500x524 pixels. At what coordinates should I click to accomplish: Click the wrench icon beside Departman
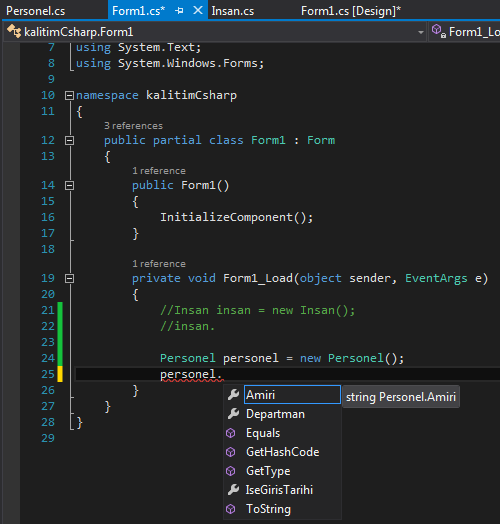tap(233, 414)
